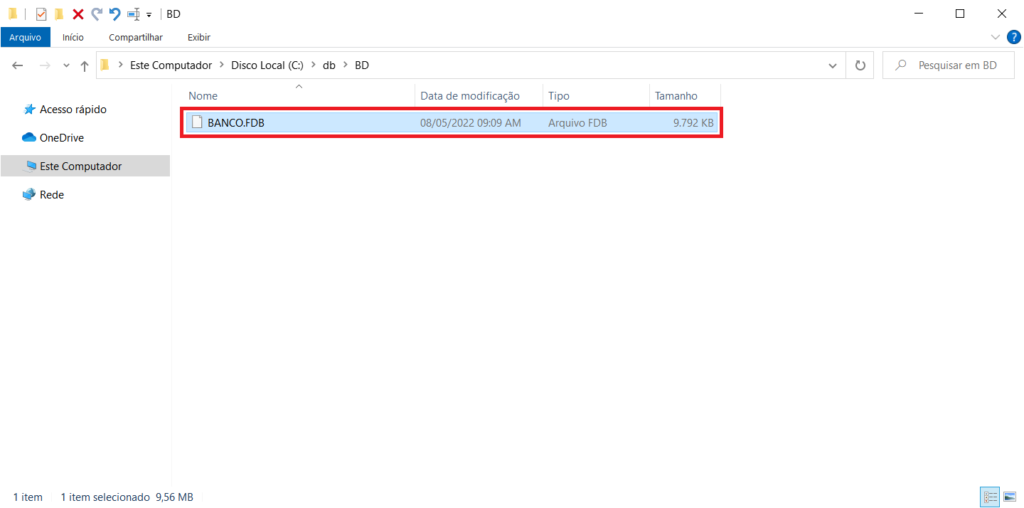Refresh the folder view

point(860,66)
